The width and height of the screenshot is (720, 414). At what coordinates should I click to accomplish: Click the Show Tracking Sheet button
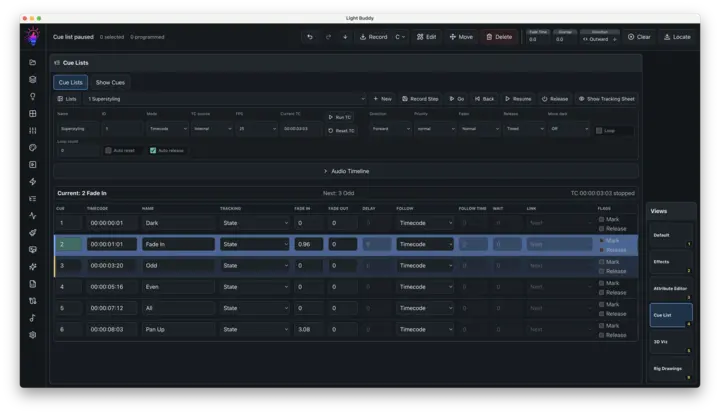point(607,99)
